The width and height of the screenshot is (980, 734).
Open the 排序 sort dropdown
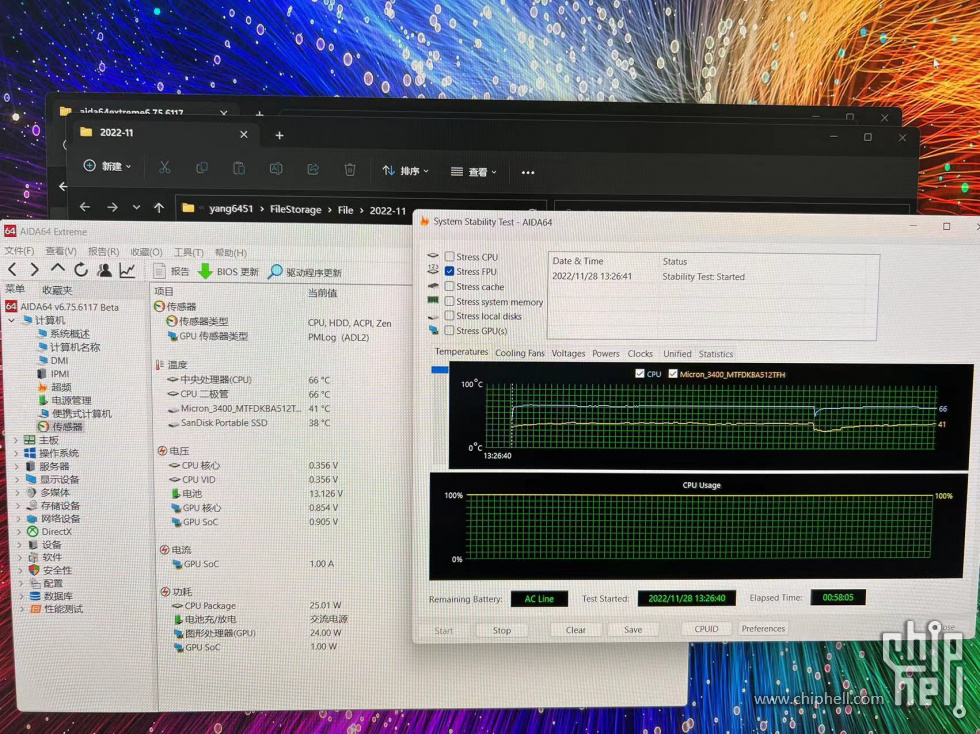point(406,171)
